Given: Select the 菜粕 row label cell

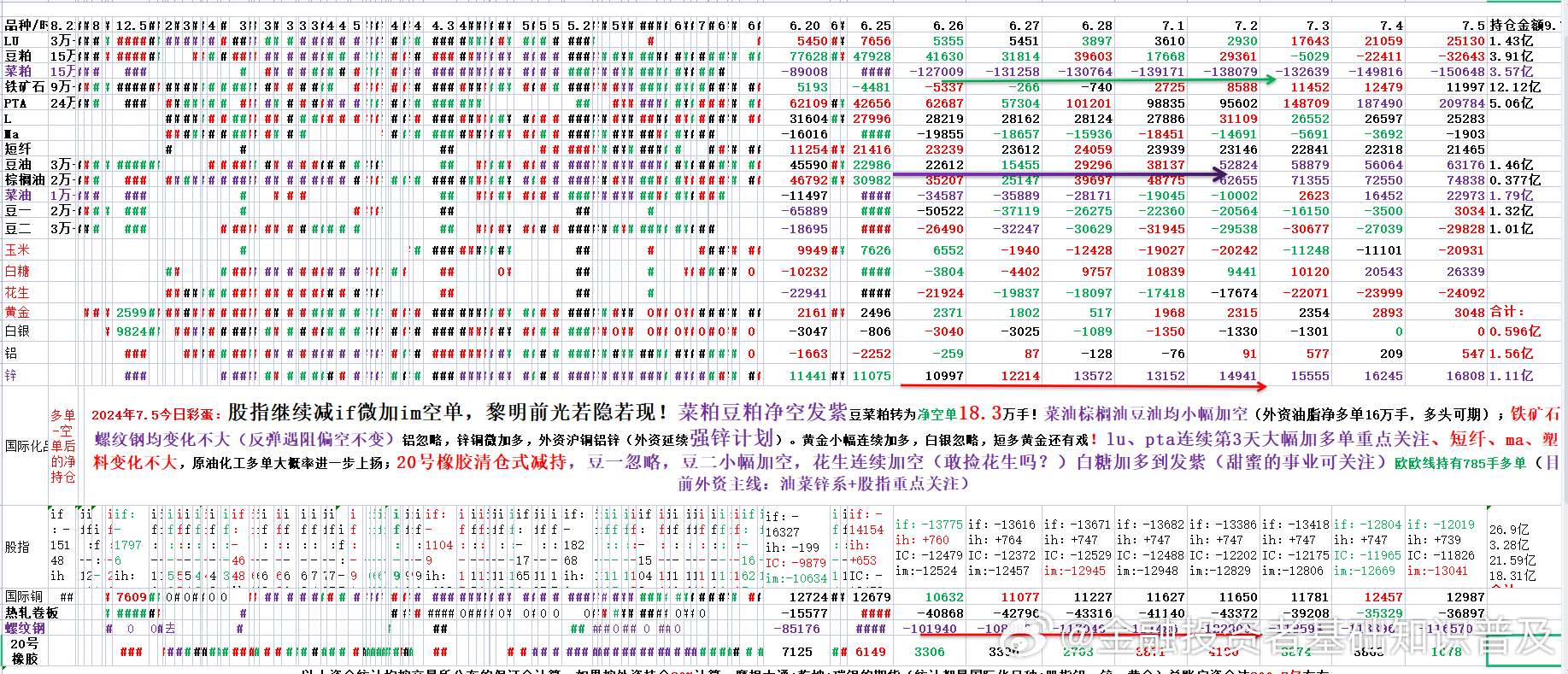Looking at the screenshot, I should click(x=26, y=72).
